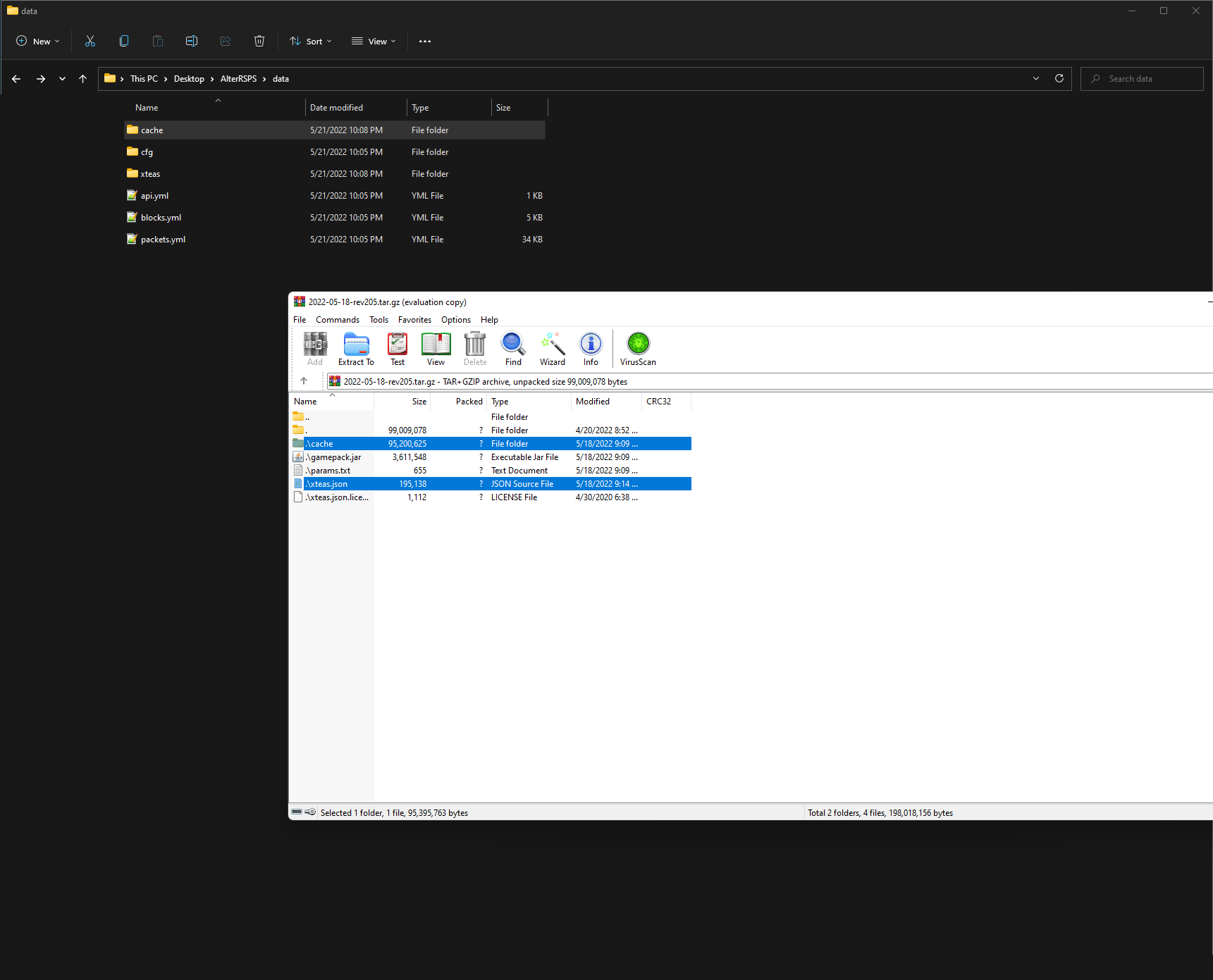Screen dimensions: 1213x980
Task: Run Test on the archive in WinRAR
Action: point(398,349)
